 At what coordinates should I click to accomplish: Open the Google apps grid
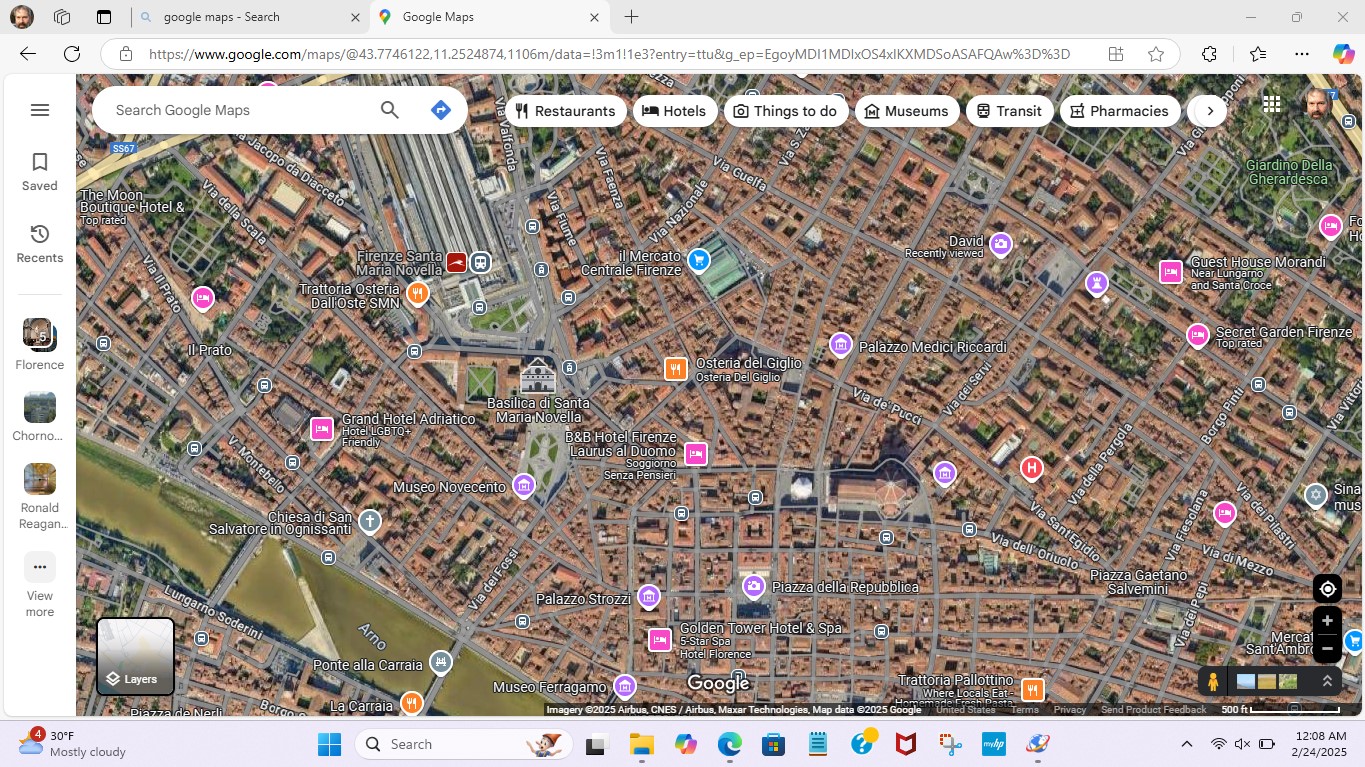1272,104
